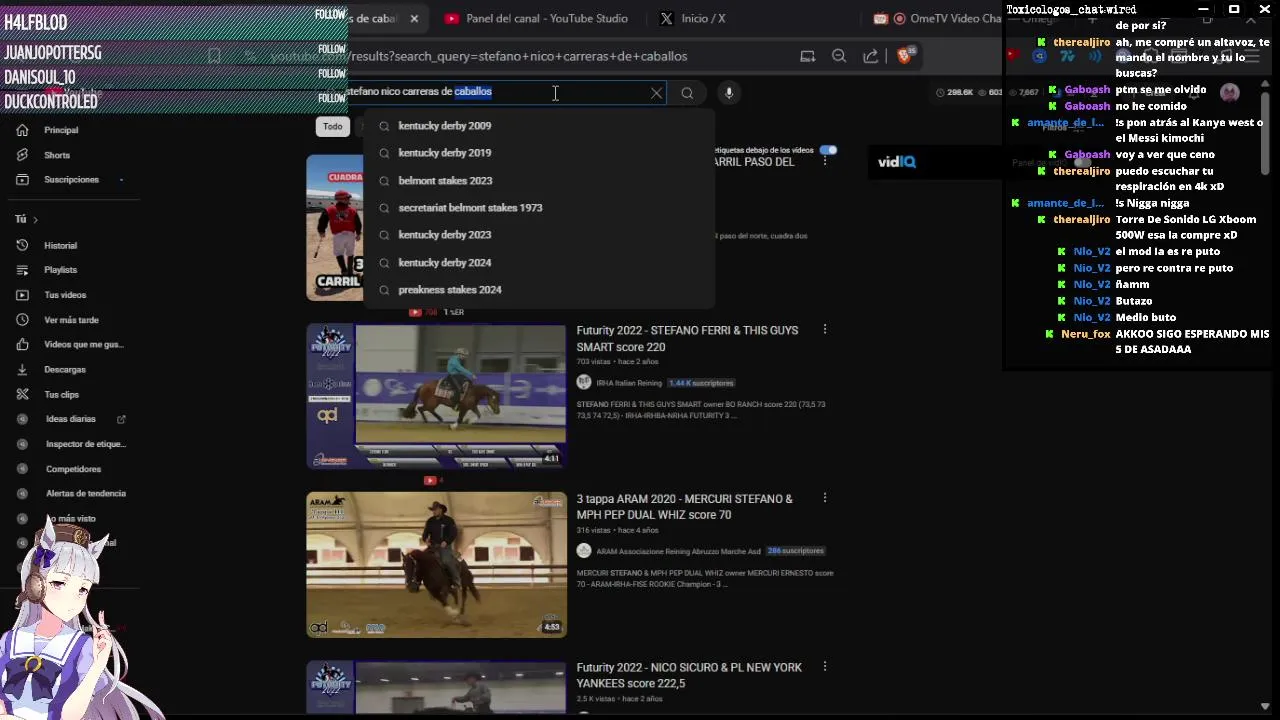Play the ARAM 2020 video thumbnail
The width and height of the screenshot is (1280, 720).
click(436, 564)
